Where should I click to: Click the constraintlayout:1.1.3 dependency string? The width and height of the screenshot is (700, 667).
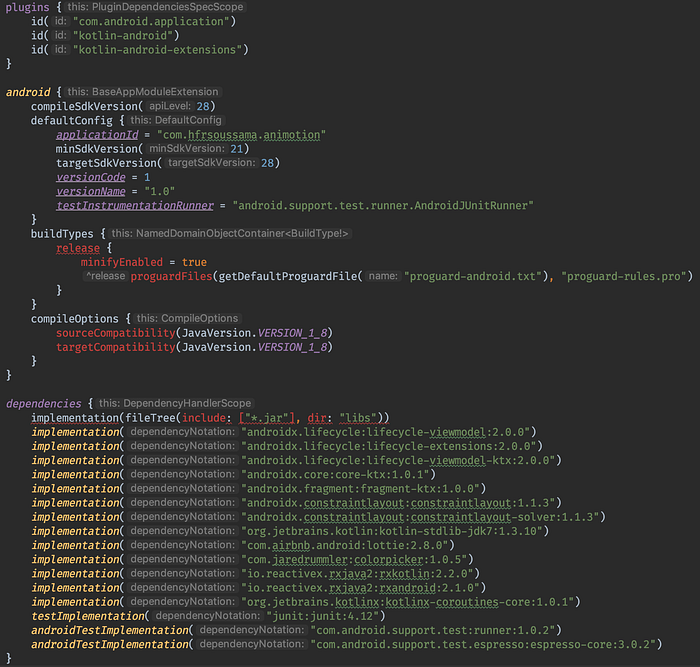[x=398, y=503]
